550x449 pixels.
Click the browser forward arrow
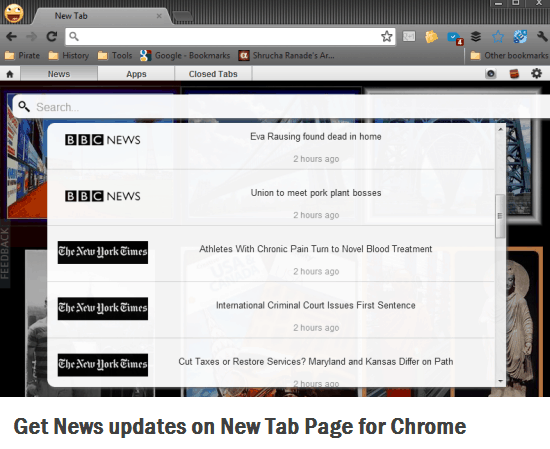(x=32, y=36)
